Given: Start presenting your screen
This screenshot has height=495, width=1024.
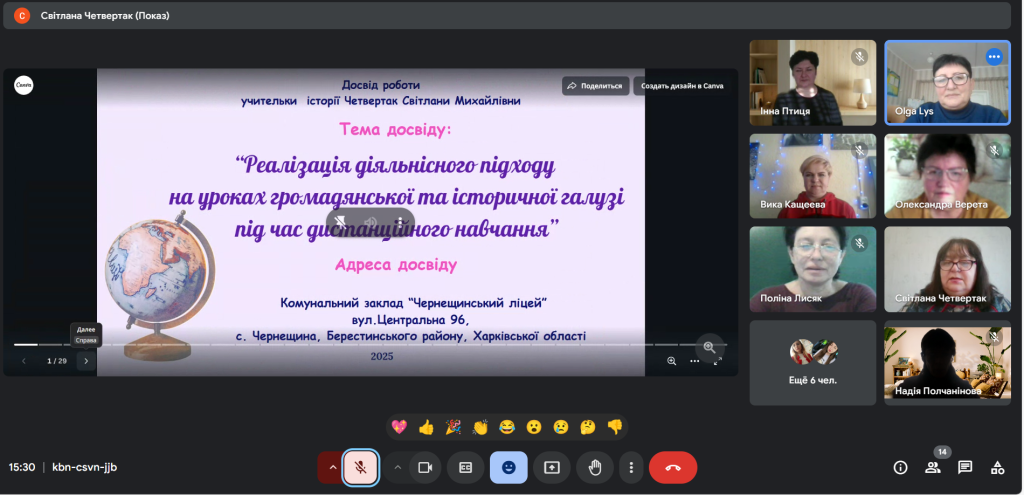Looking at the screenshot, I should coord(552,468).
